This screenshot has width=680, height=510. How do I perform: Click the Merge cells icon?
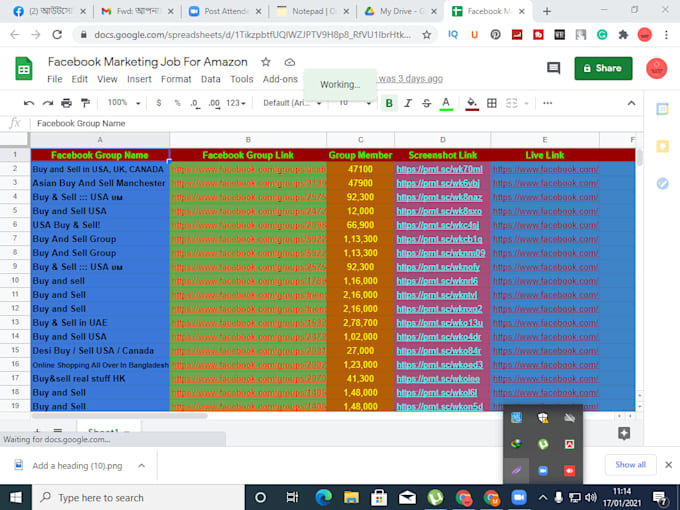click(512, 103)
